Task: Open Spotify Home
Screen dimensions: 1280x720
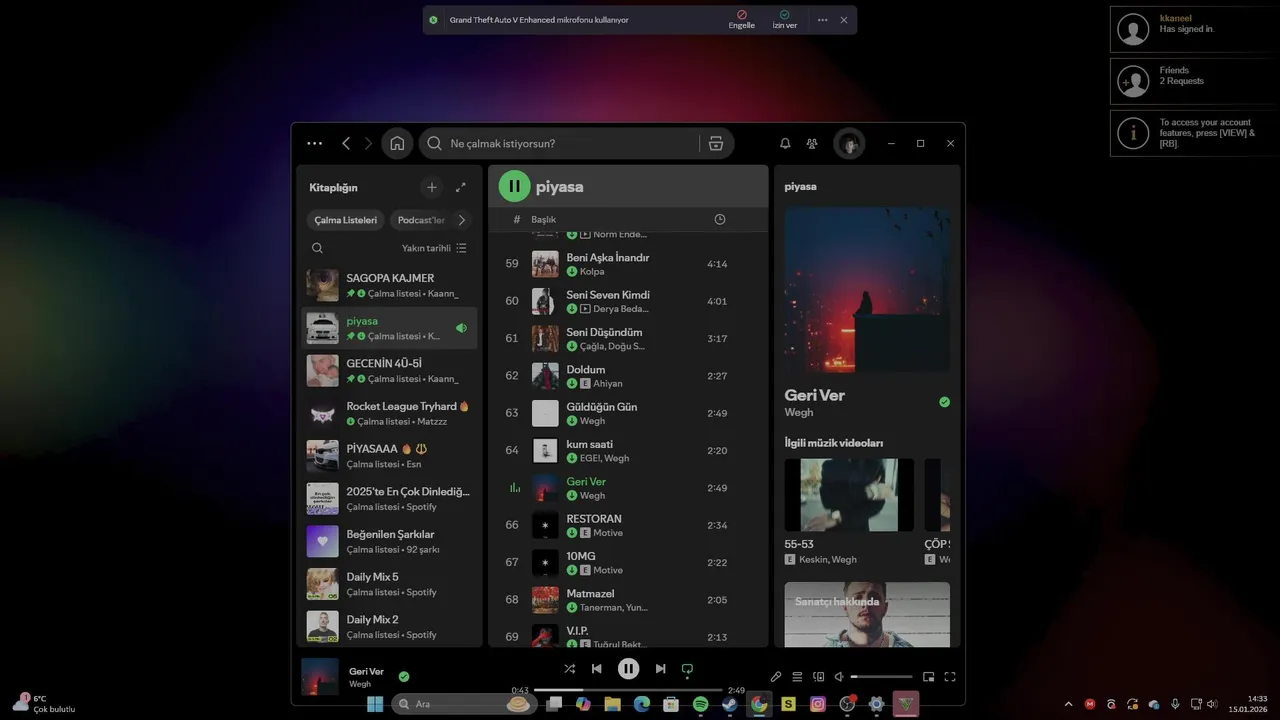Action: pos(397,143)
